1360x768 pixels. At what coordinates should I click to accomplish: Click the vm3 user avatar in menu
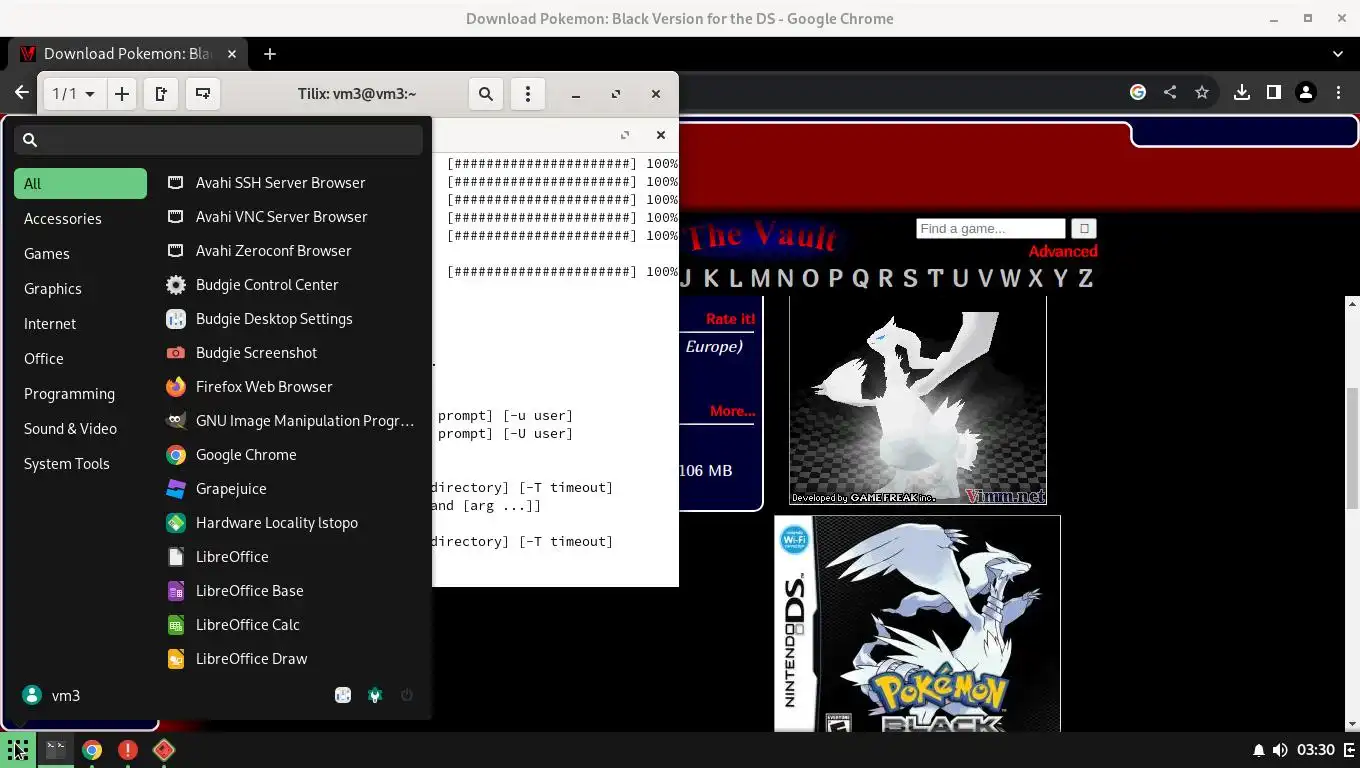[32, 696]
